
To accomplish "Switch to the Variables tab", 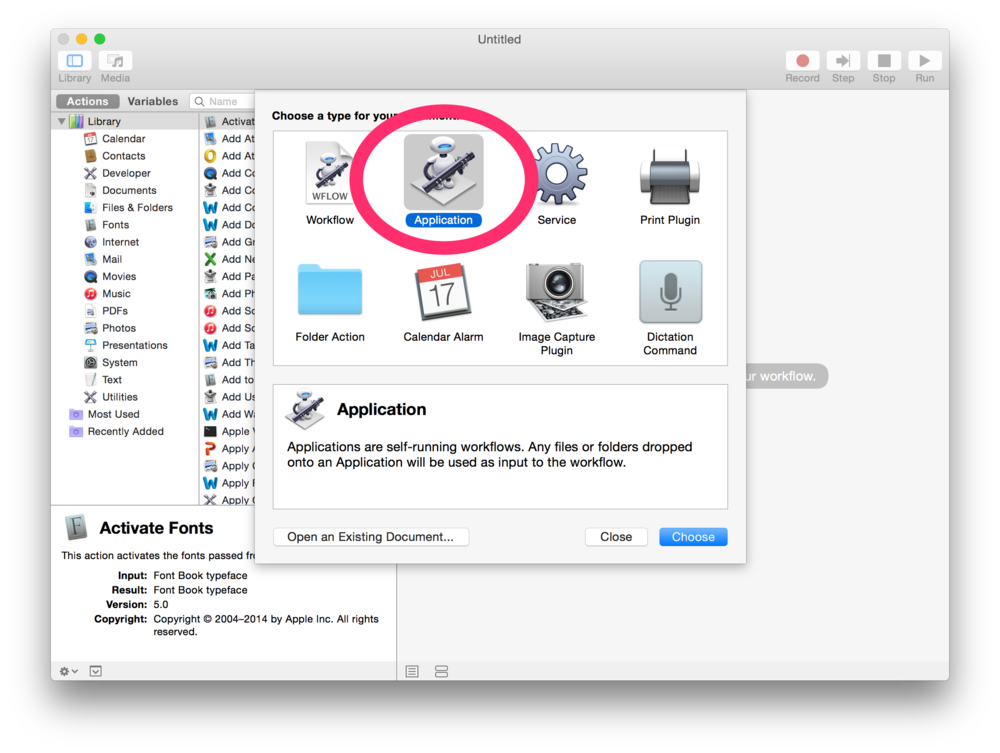I will pos(152,101).
